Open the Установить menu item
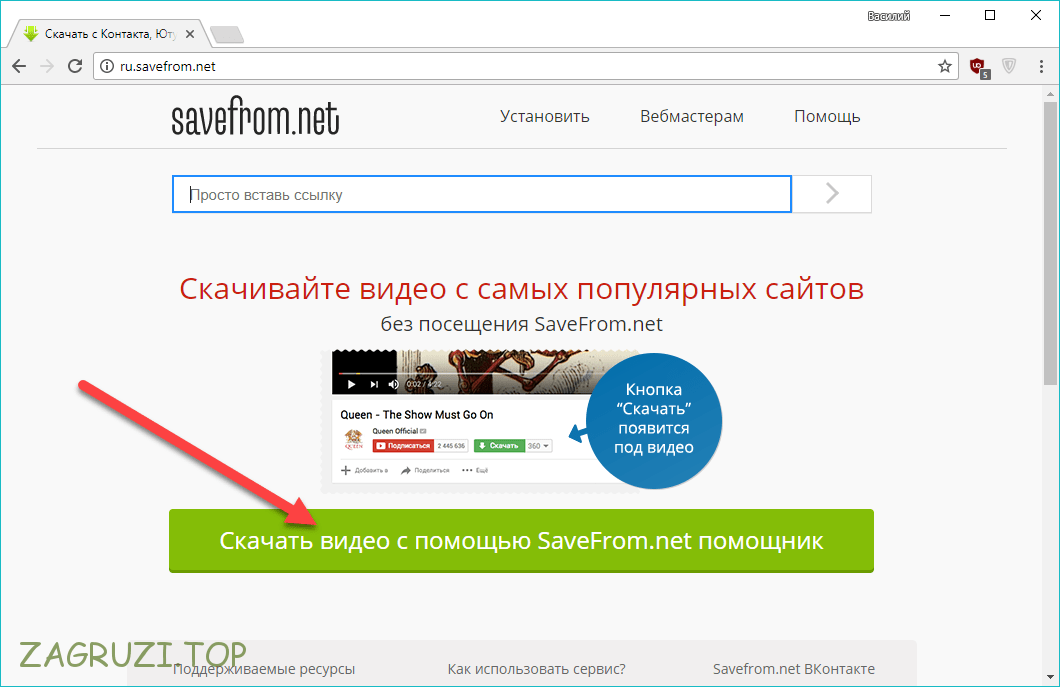 (544, 116)
